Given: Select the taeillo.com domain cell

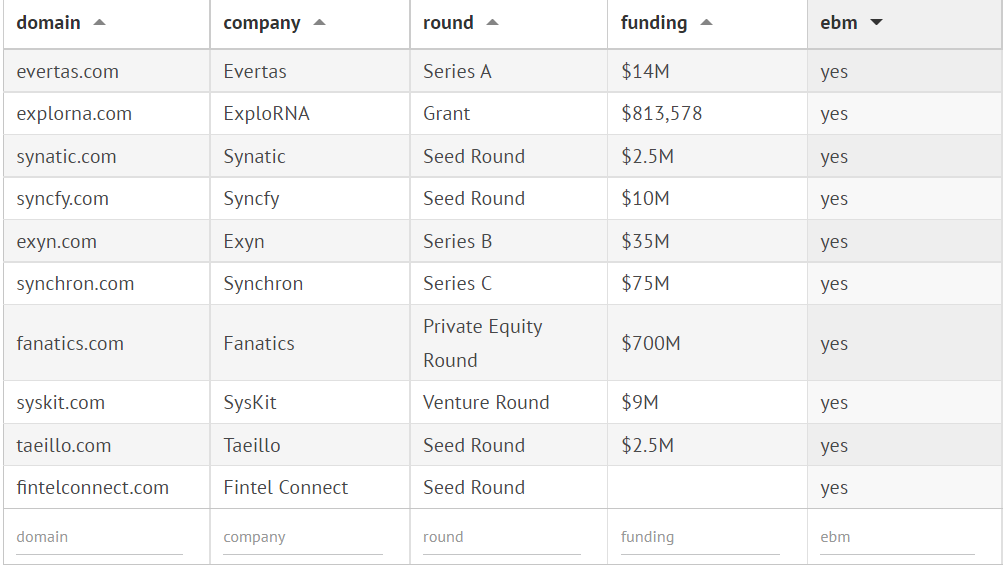Looking at the screenshot, I should point(64,446).
